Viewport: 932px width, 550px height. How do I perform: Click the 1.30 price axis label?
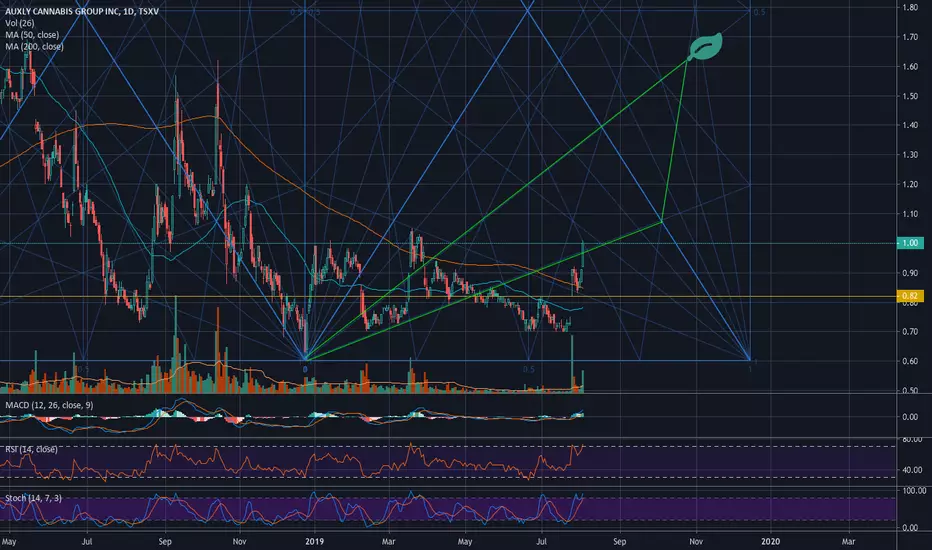[x=910, y=155]
